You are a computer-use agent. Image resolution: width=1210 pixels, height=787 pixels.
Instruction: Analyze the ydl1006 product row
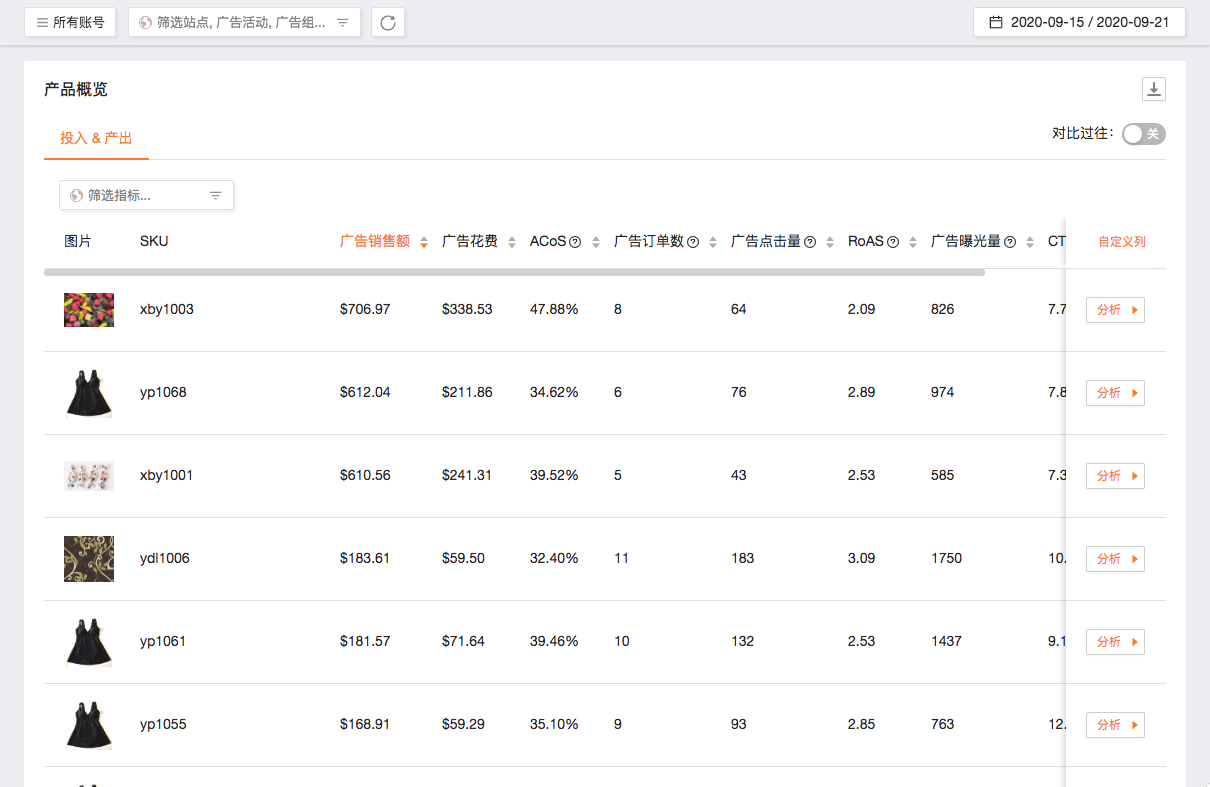pyautogui.click(x=1115, y=559)
